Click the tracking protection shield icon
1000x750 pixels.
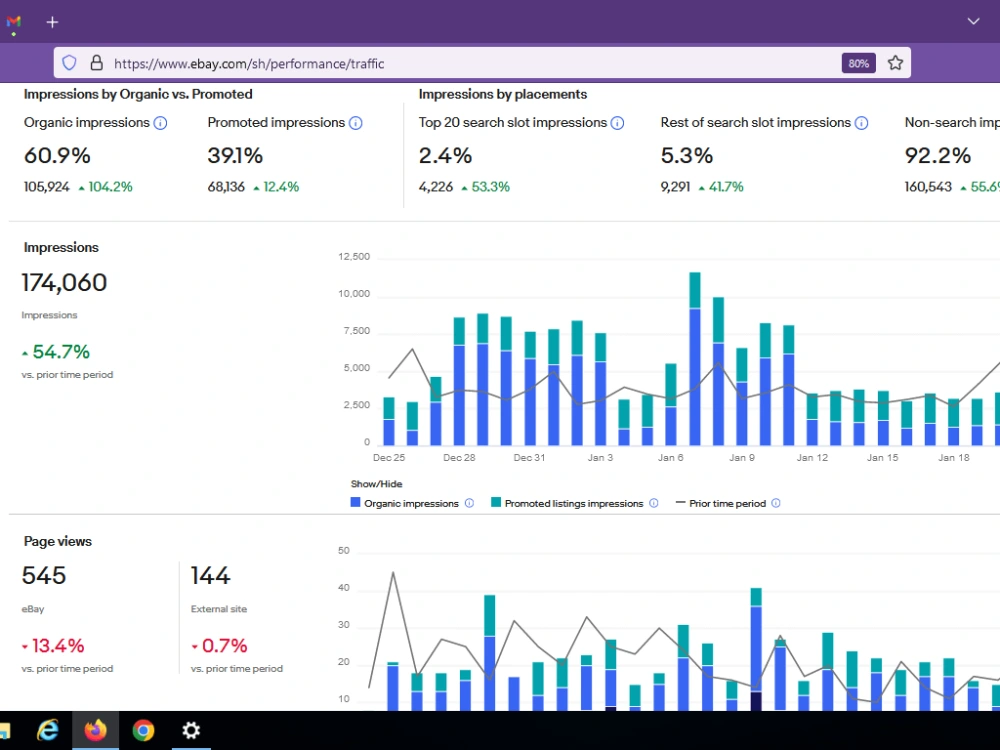click(70, 62)
